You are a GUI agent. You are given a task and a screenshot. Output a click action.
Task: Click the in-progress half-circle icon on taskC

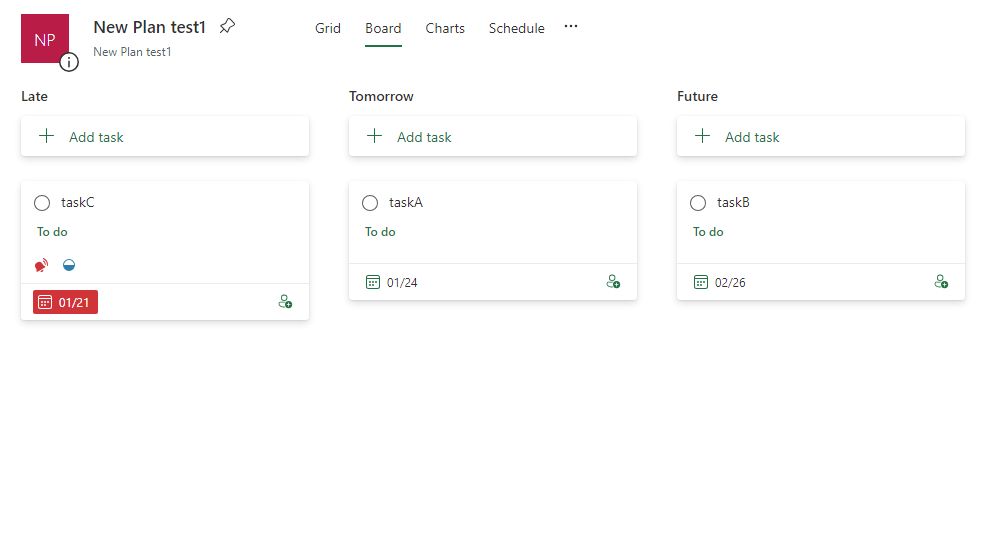[x=69, y=265]
